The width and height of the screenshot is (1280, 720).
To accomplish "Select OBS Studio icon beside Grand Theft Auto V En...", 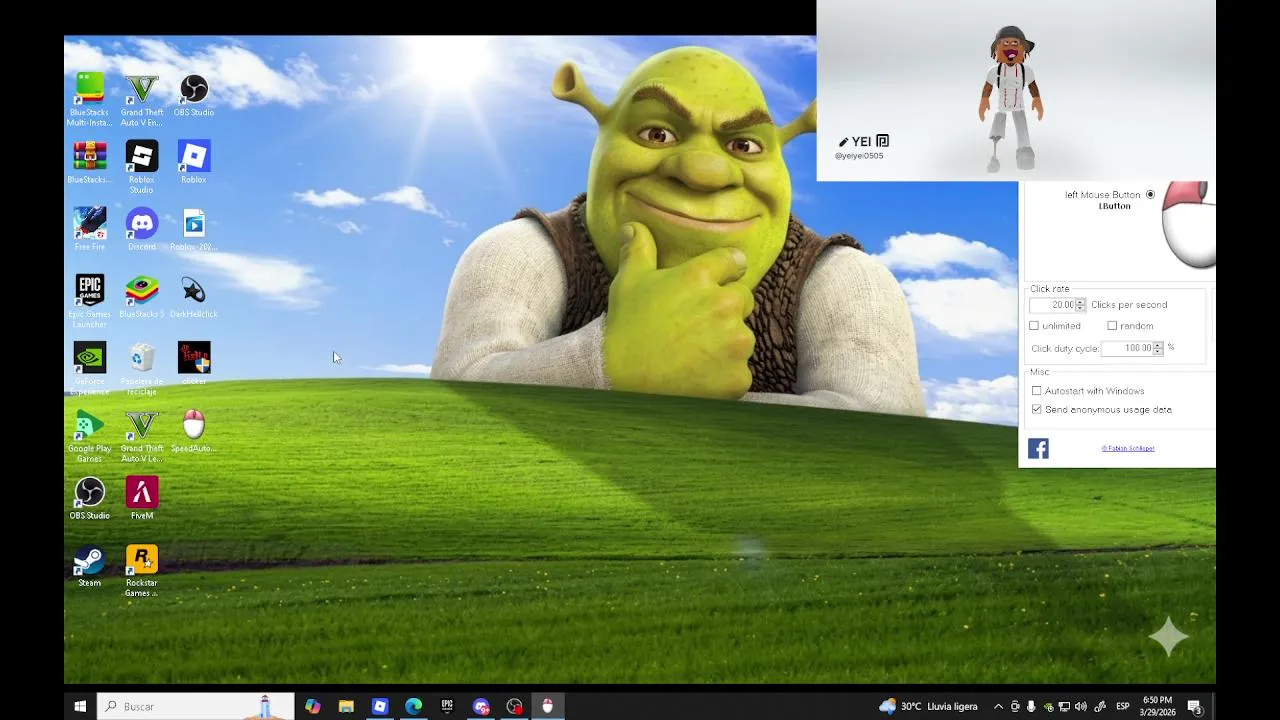I will (x=194, y=96).
